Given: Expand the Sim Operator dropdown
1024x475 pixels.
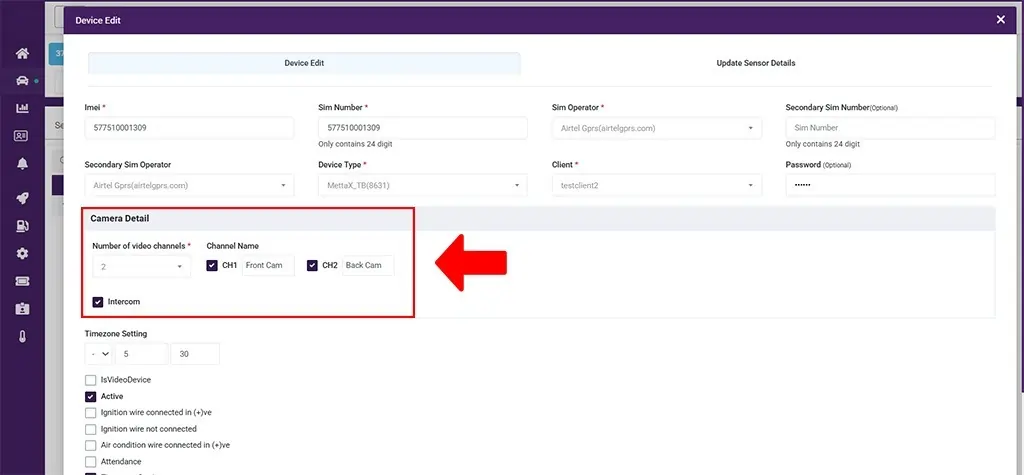Looking at the screenshot, I should 656,128.
